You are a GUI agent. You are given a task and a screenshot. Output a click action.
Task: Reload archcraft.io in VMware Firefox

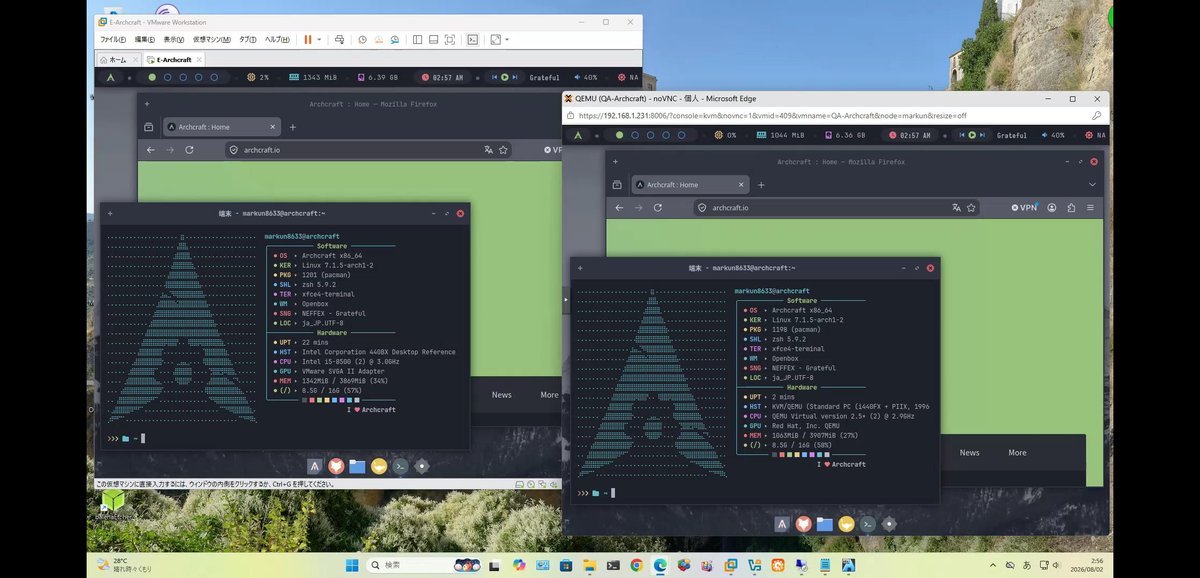[187, 150]
